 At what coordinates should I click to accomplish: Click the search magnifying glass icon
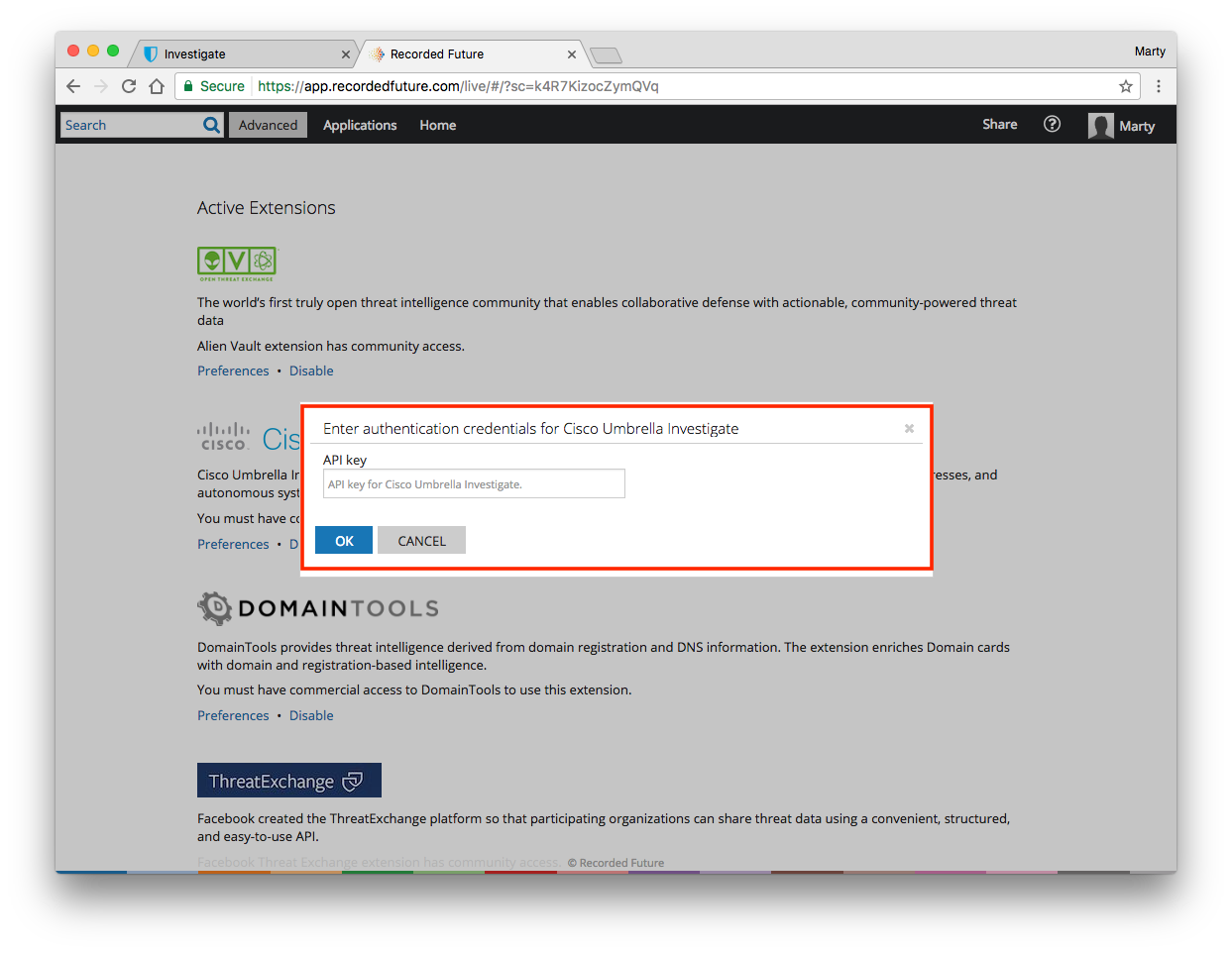tap(211, 125)
